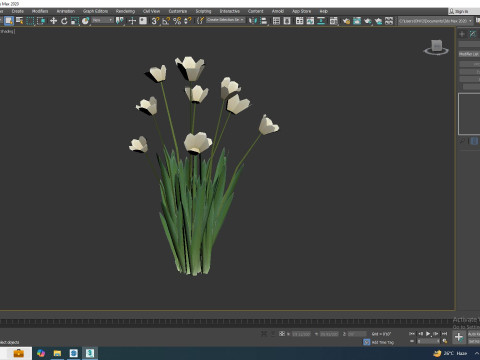Click the Mirror tool icon

pyautogui.click(x=253, y=21)
